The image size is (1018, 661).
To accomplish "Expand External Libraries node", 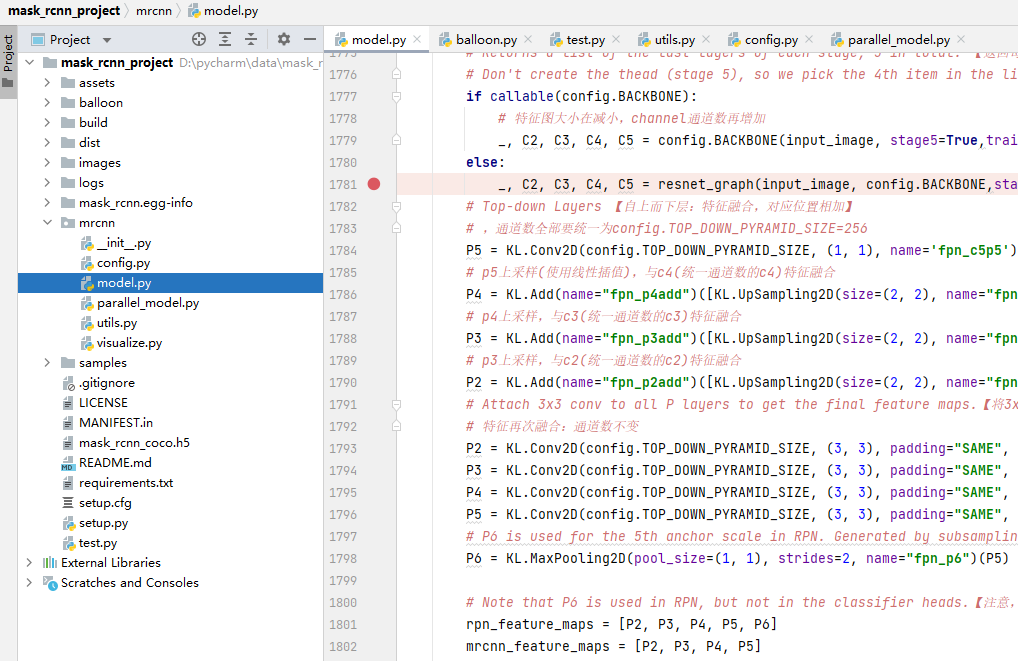I will pos(29,562).
